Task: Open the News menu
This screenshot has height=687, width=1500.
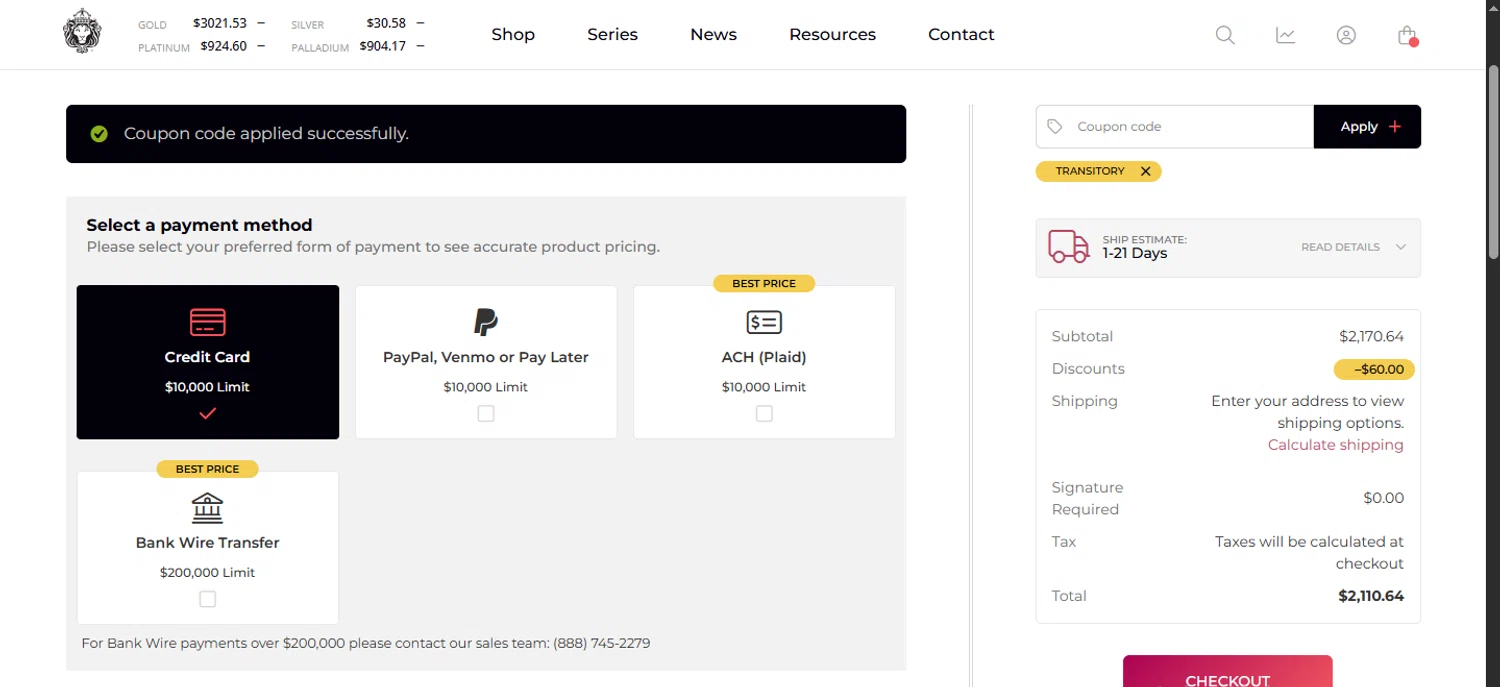Action: coord(713,34)
